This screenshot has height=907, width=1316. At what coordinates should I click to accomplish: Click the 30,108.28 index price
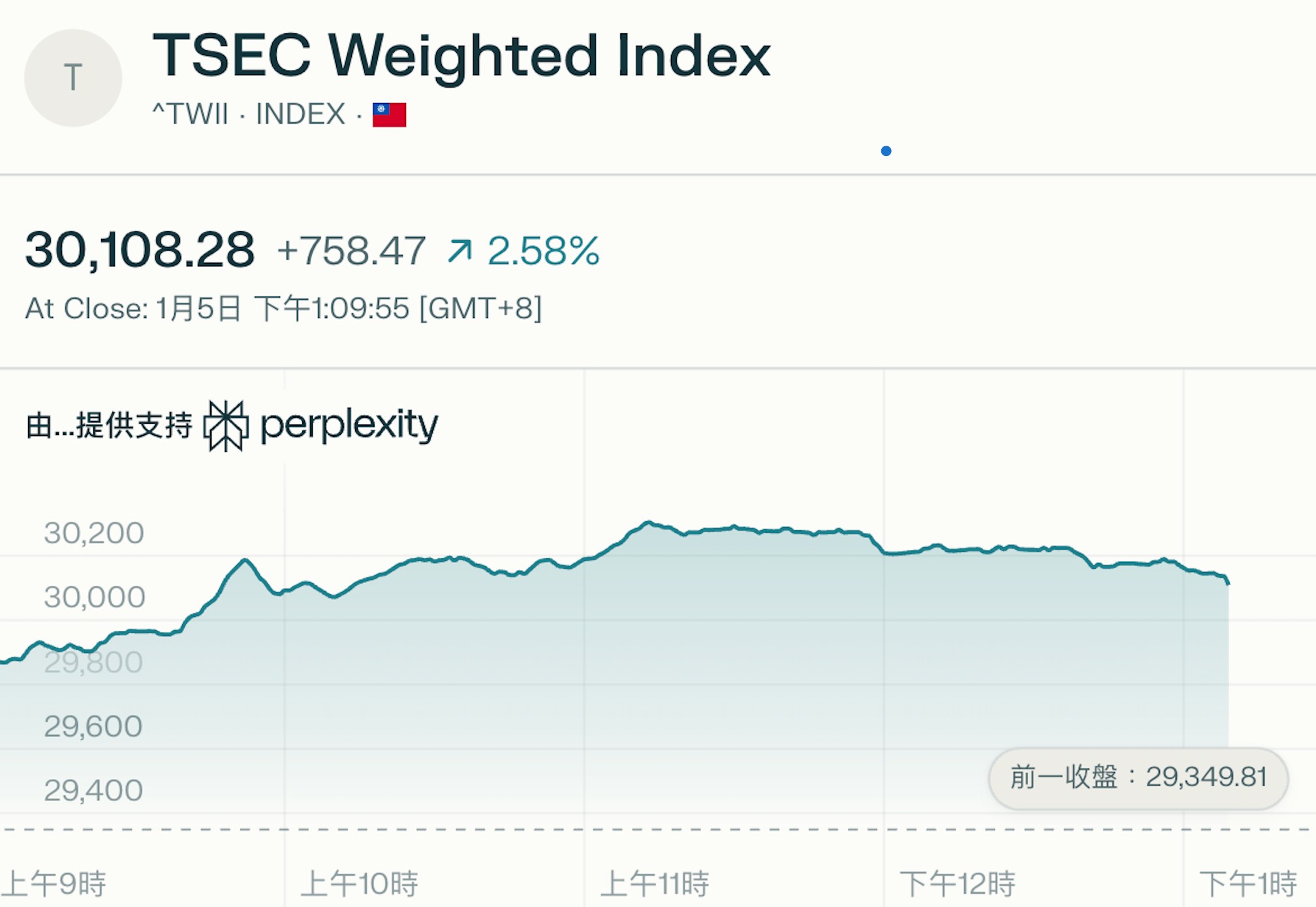coord(140,249)
